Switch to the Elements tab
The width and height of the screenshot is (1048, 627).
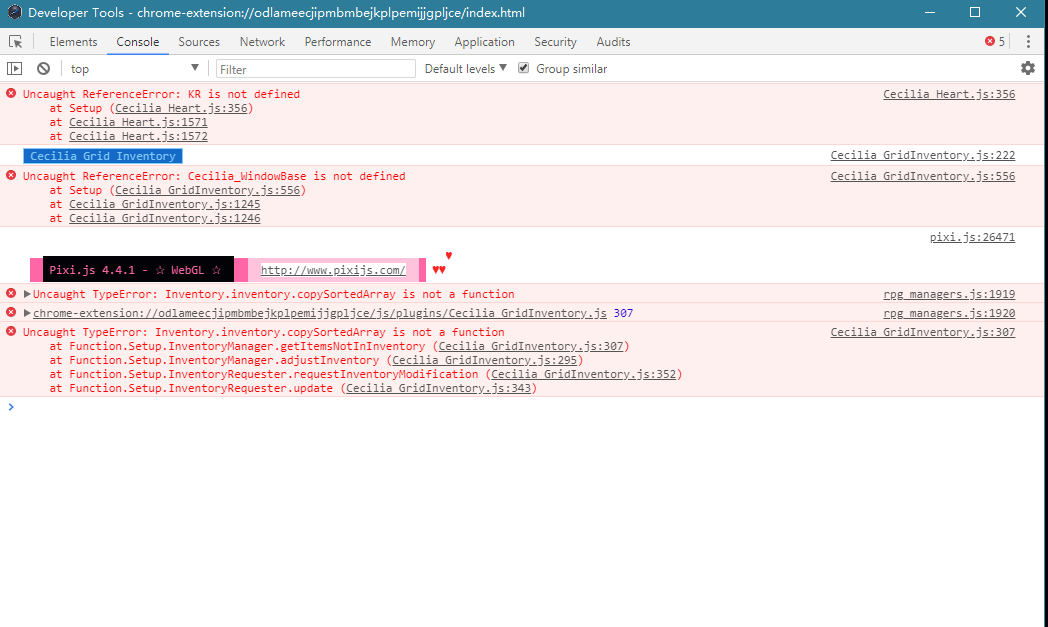tap(74, 41)
